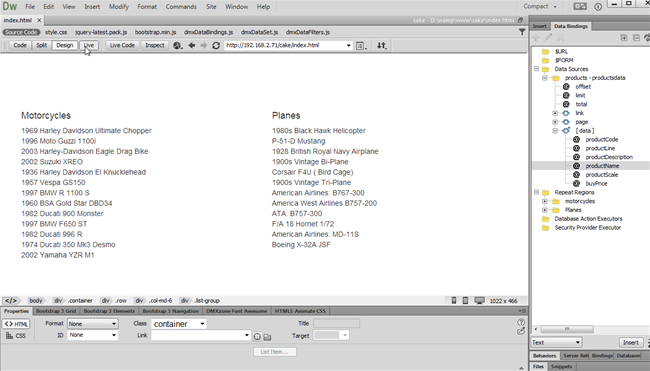Click the point-to-file target icon beside Link
Image resolution: width=650 pixels, height=371 pixels.
257,337
